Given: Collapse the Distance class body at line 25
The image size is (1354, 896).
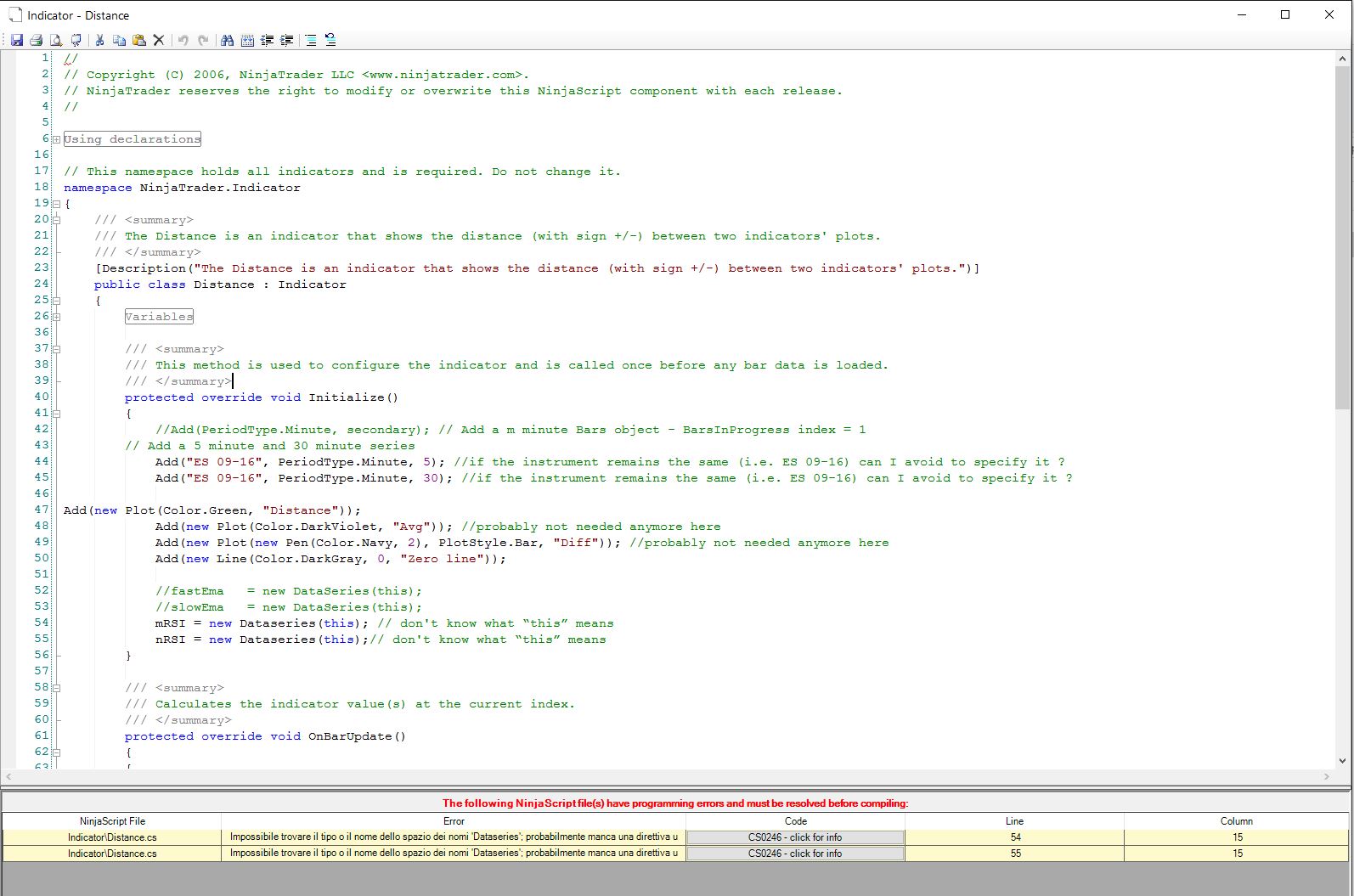Looking at the screenshot, I should [x=56, y=301].
